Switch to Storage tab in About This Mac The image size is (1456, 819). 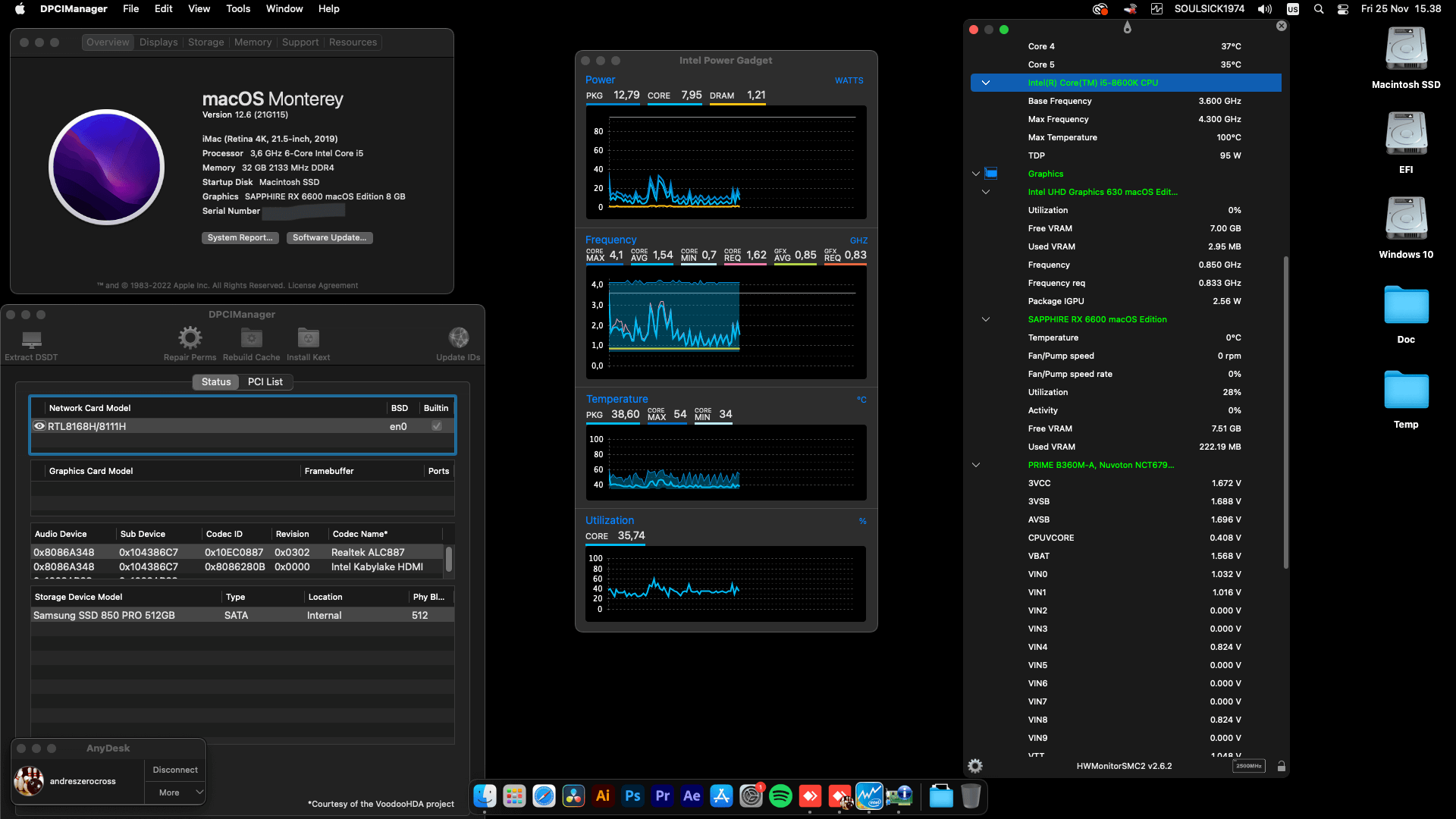click(x=206, y=42)
